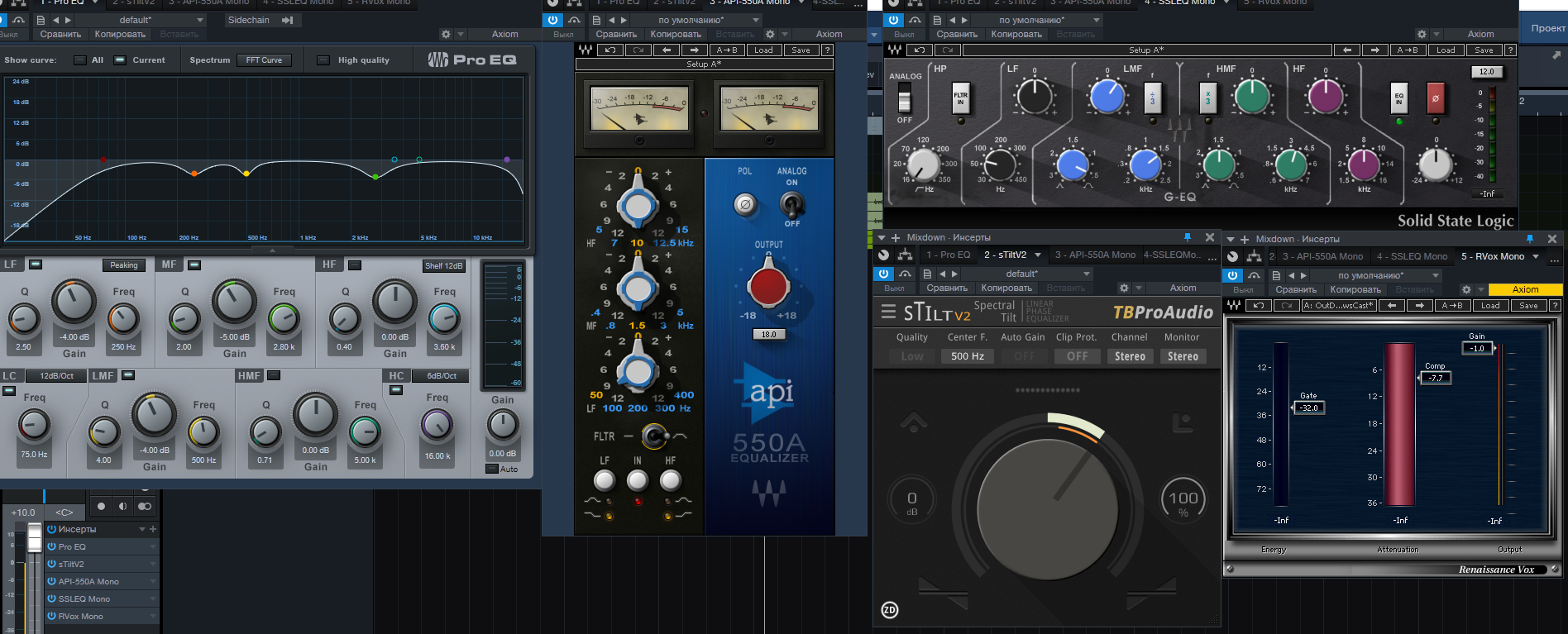Switch to 4 - SSLEQ Mono tab in RVox window
This screenshot has width=1568, height=634.
pyautogui.click(x=1412, y=256)
